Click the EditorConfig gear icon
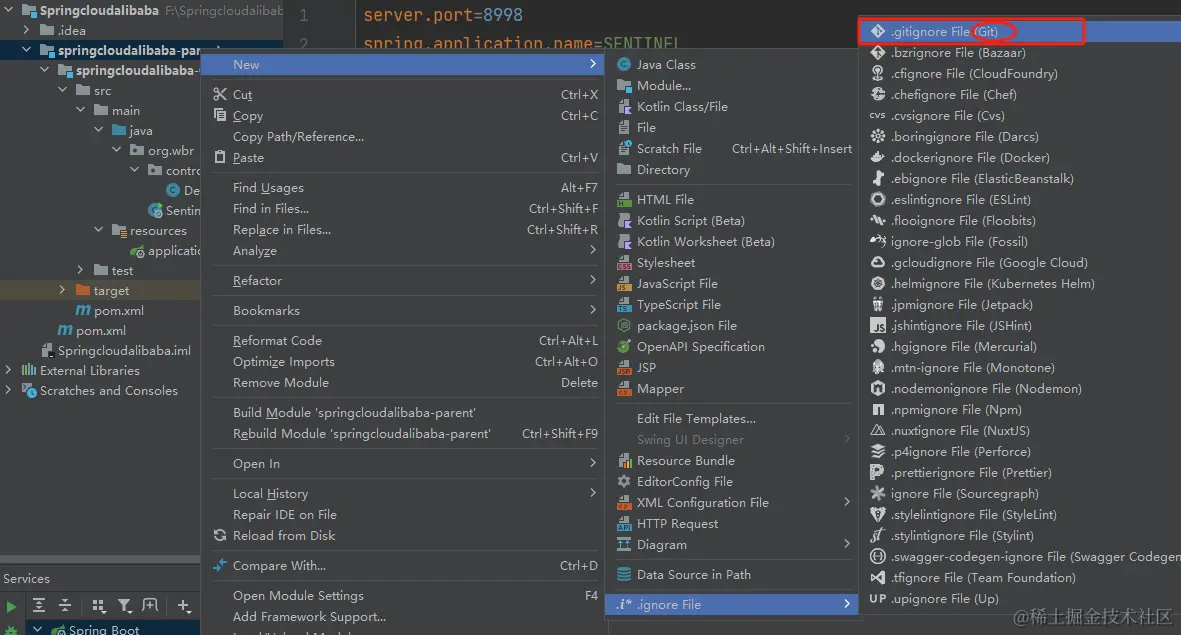 624,481
